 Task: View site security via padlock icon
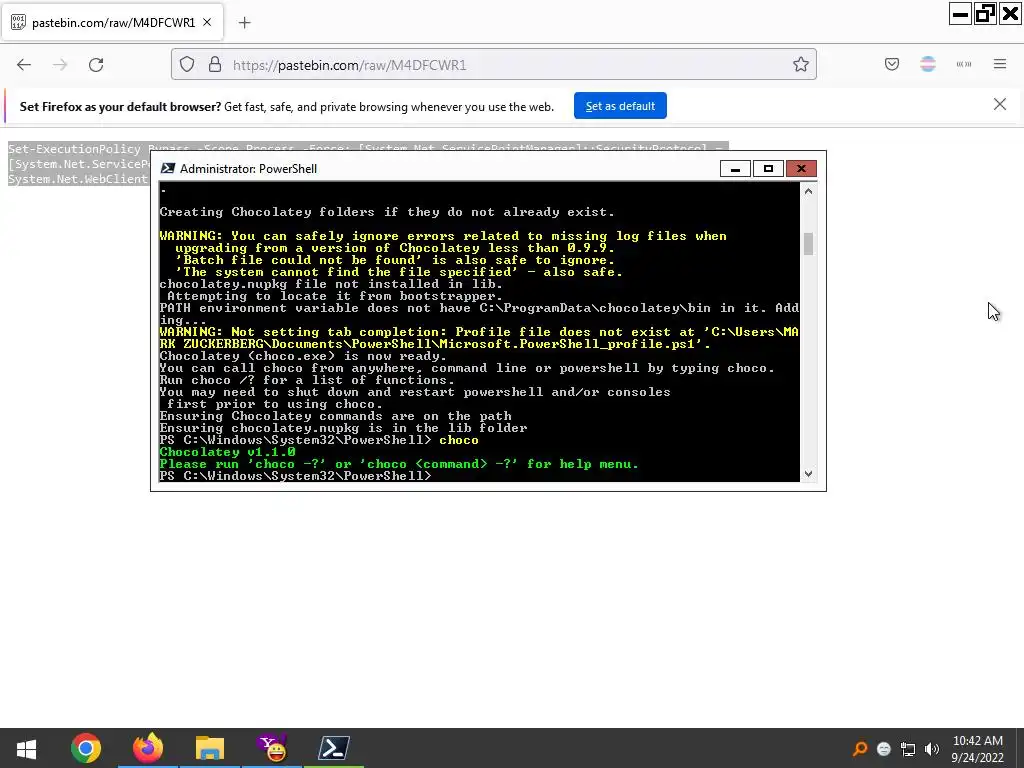click(215, 65)
